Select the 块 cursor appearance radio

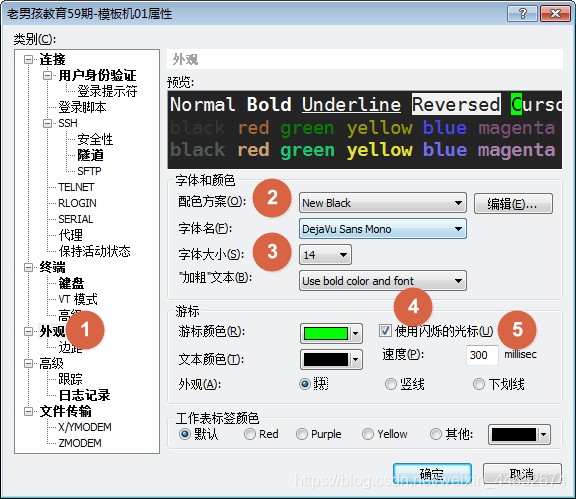(305, 384)
